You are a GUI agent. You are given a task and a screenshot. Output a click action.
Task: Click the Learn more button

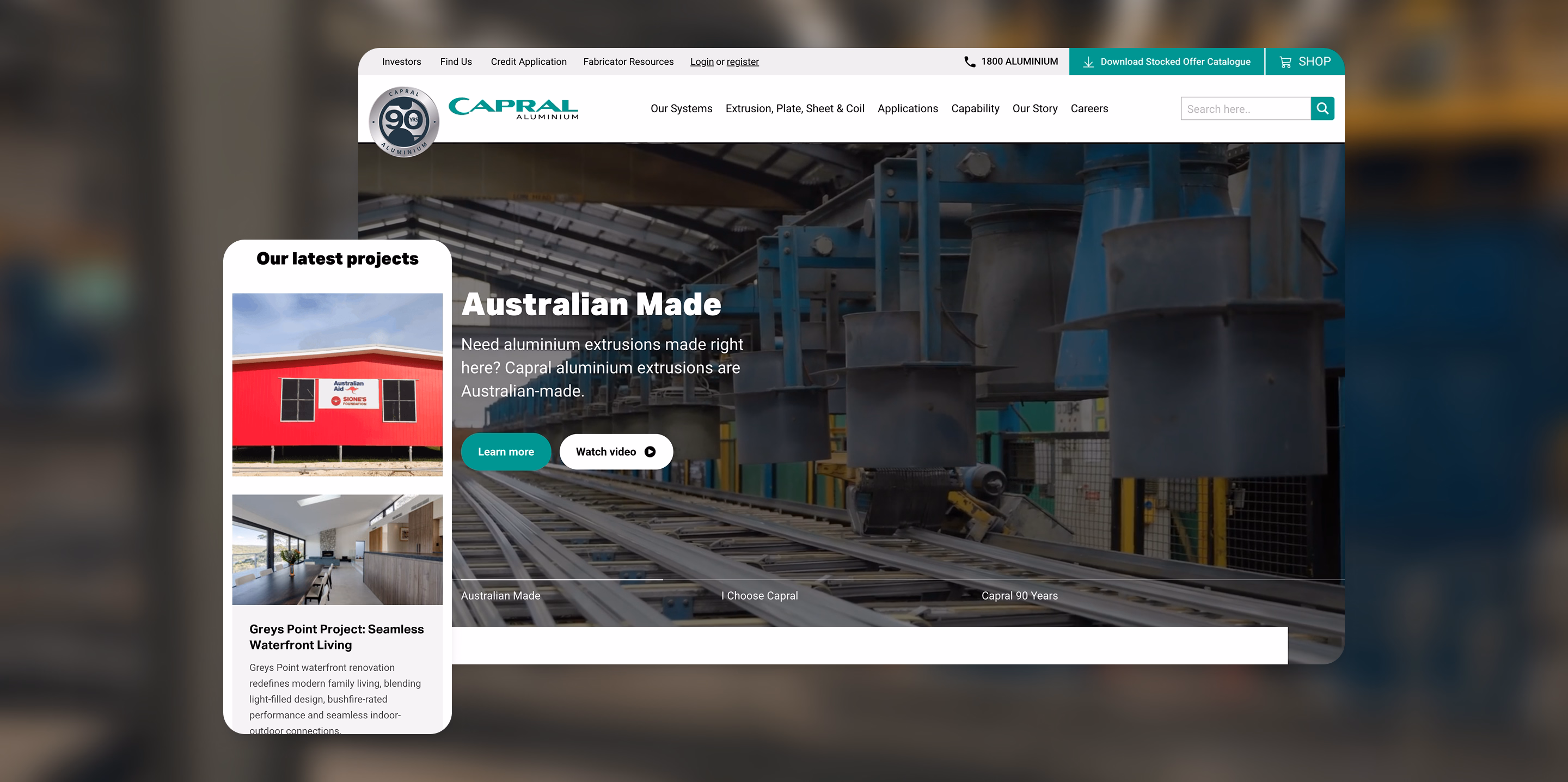[506, 451]
